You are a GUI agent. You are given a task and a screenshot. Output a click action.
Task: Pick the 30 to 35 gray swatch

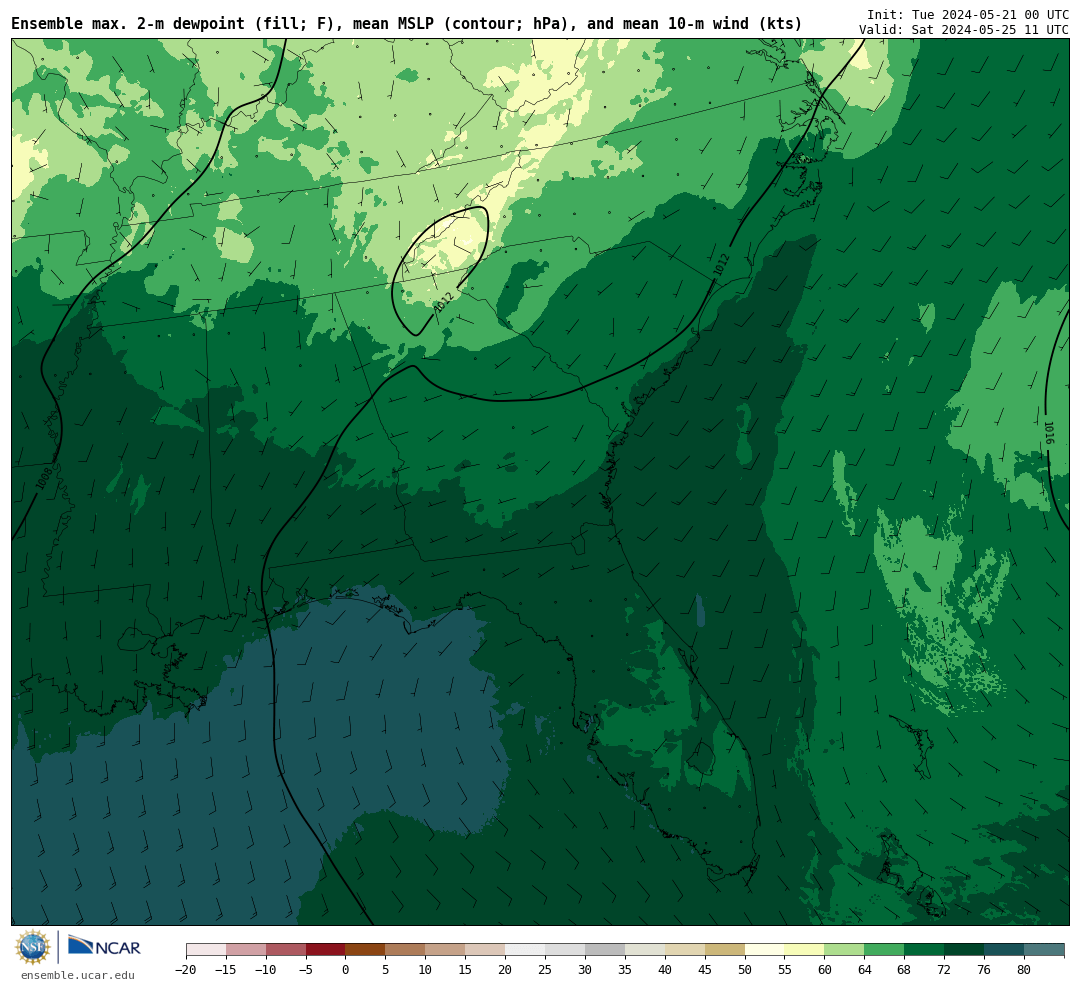pos(605,950)
